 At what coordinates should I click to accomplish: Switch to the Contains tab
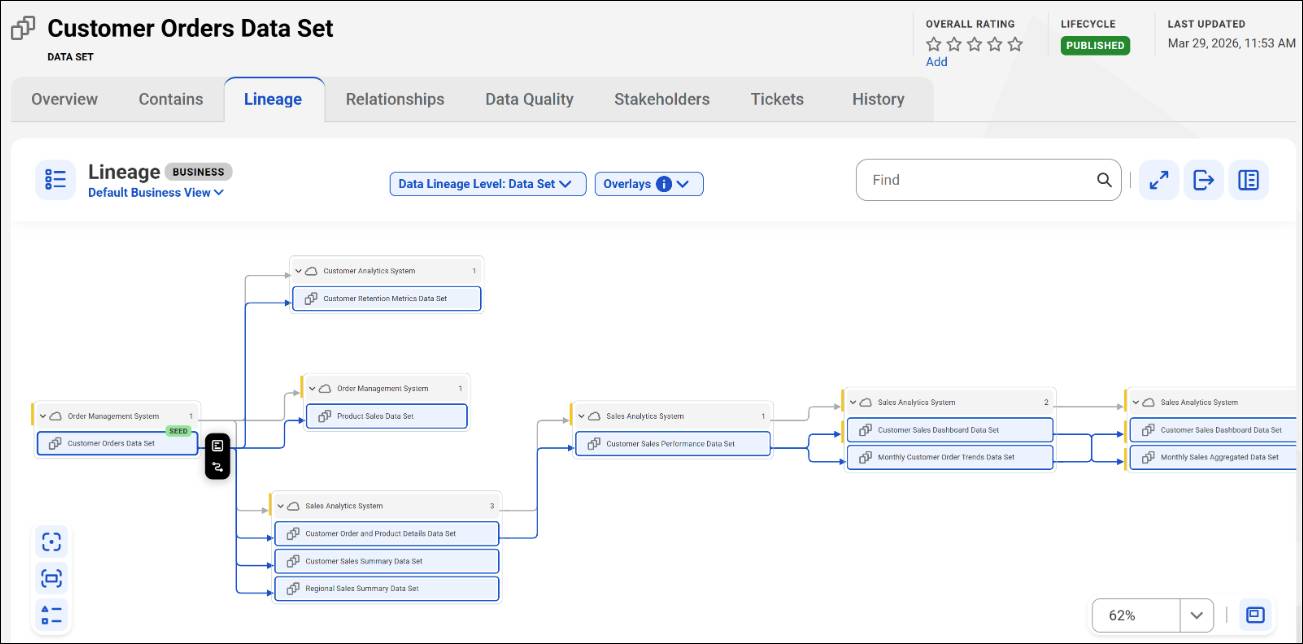[171, 99]
